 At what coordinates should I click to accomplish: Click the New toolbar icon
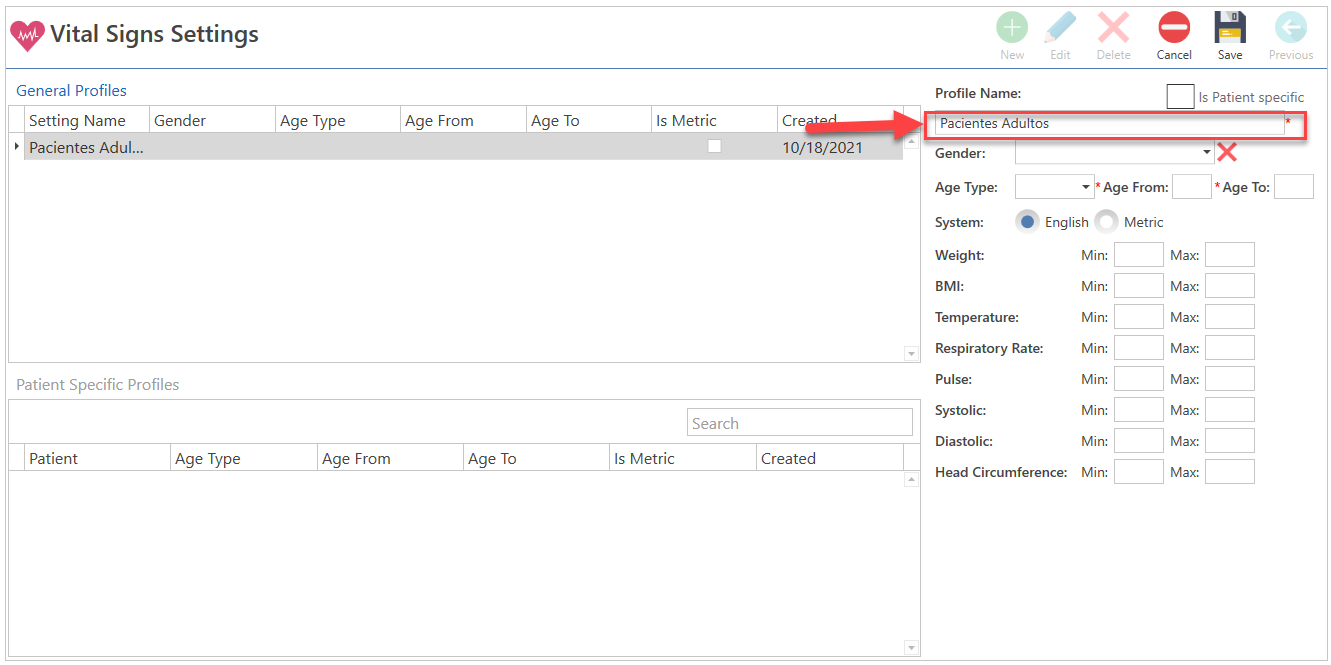[x=1012, y=28]
